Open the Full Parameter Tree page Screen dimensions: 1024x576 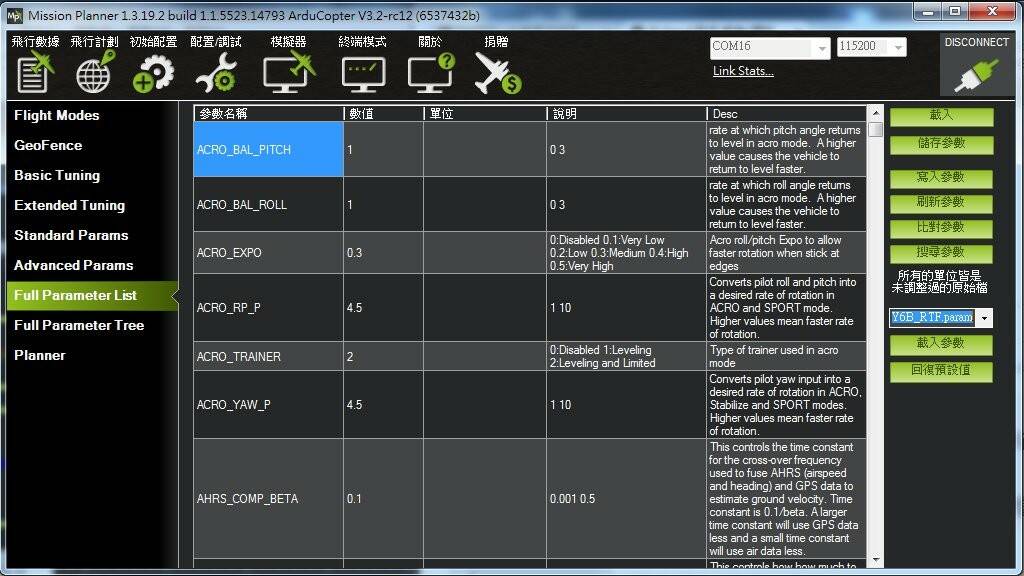click(79, 326)
